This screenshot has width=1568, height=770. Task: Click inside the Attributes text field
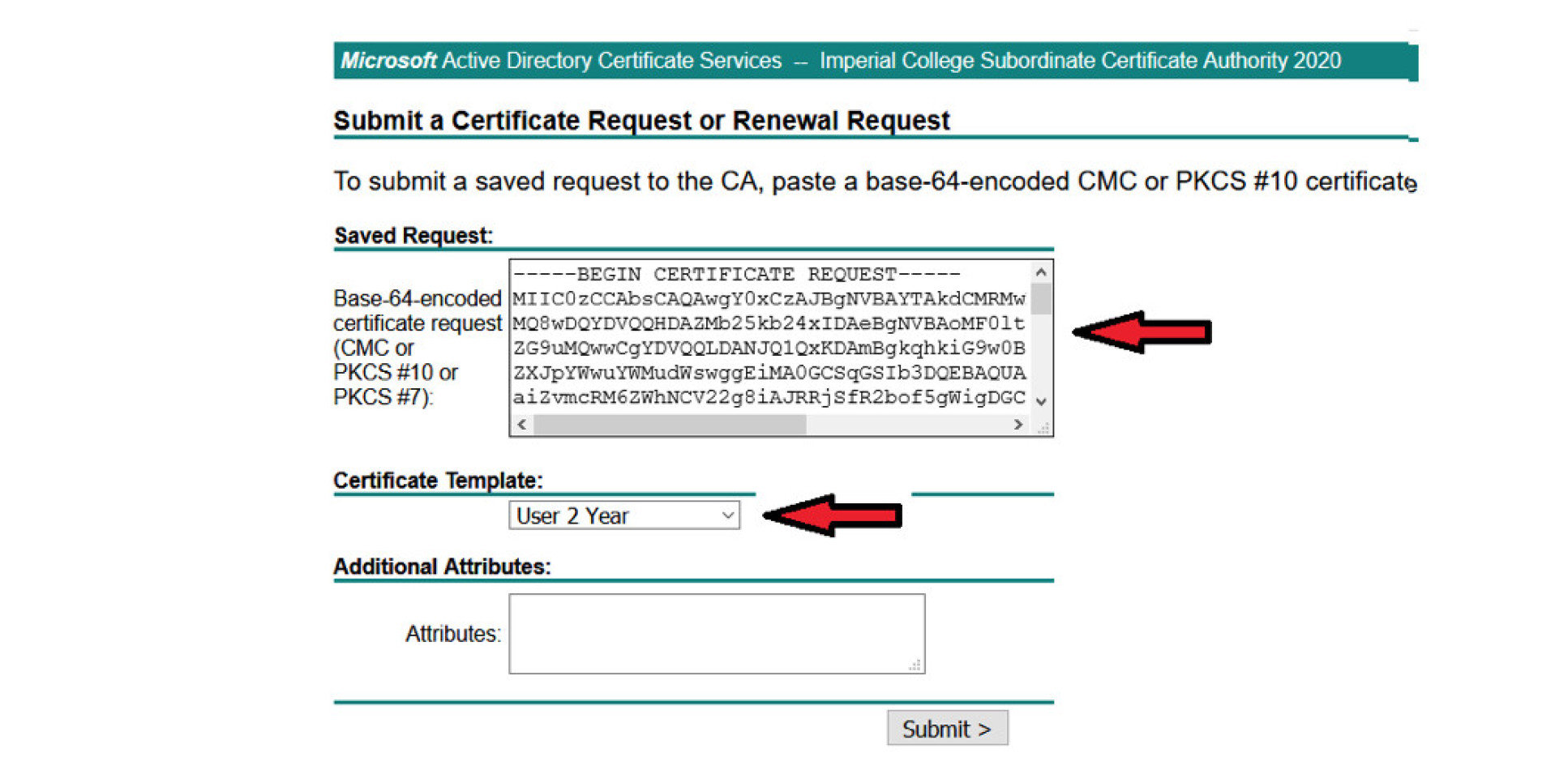(x=716, y=633)
